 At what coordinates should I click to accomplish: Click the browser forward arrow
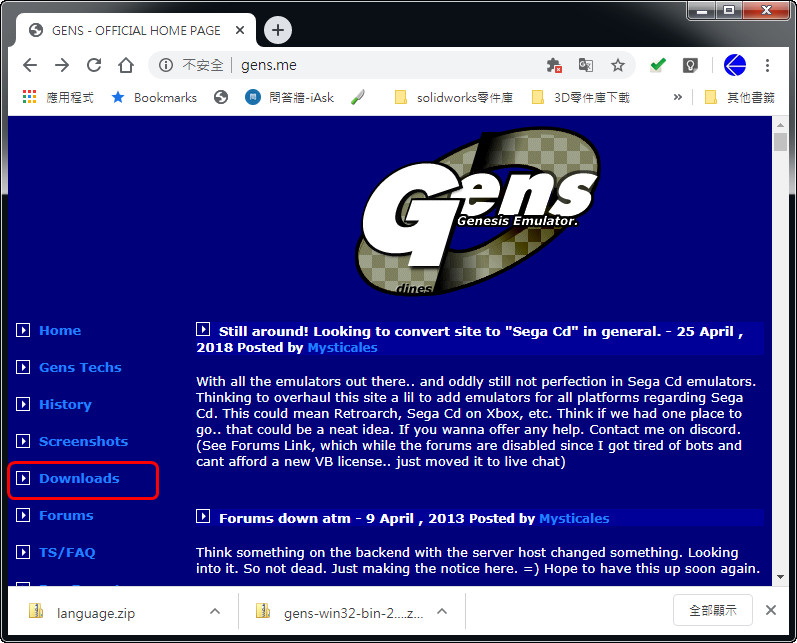[x=62, y=65]
